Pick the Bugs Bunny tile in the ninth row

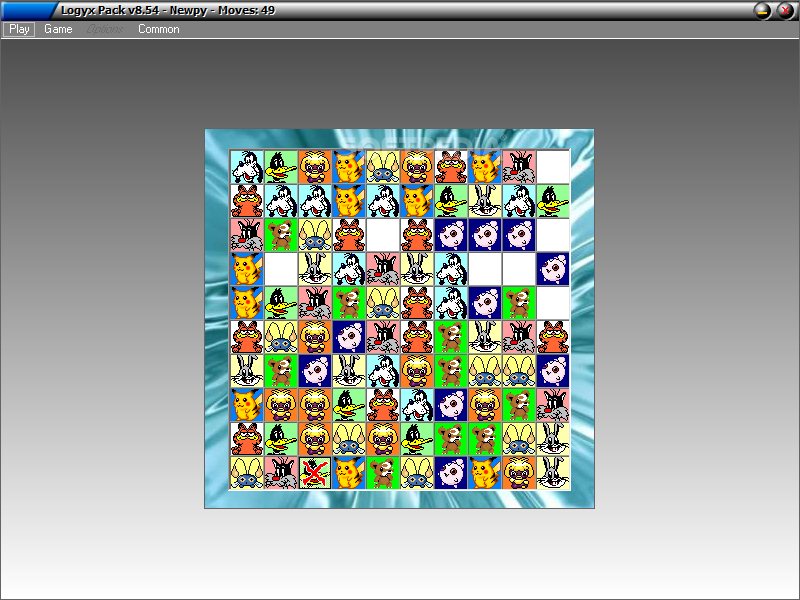553,439
